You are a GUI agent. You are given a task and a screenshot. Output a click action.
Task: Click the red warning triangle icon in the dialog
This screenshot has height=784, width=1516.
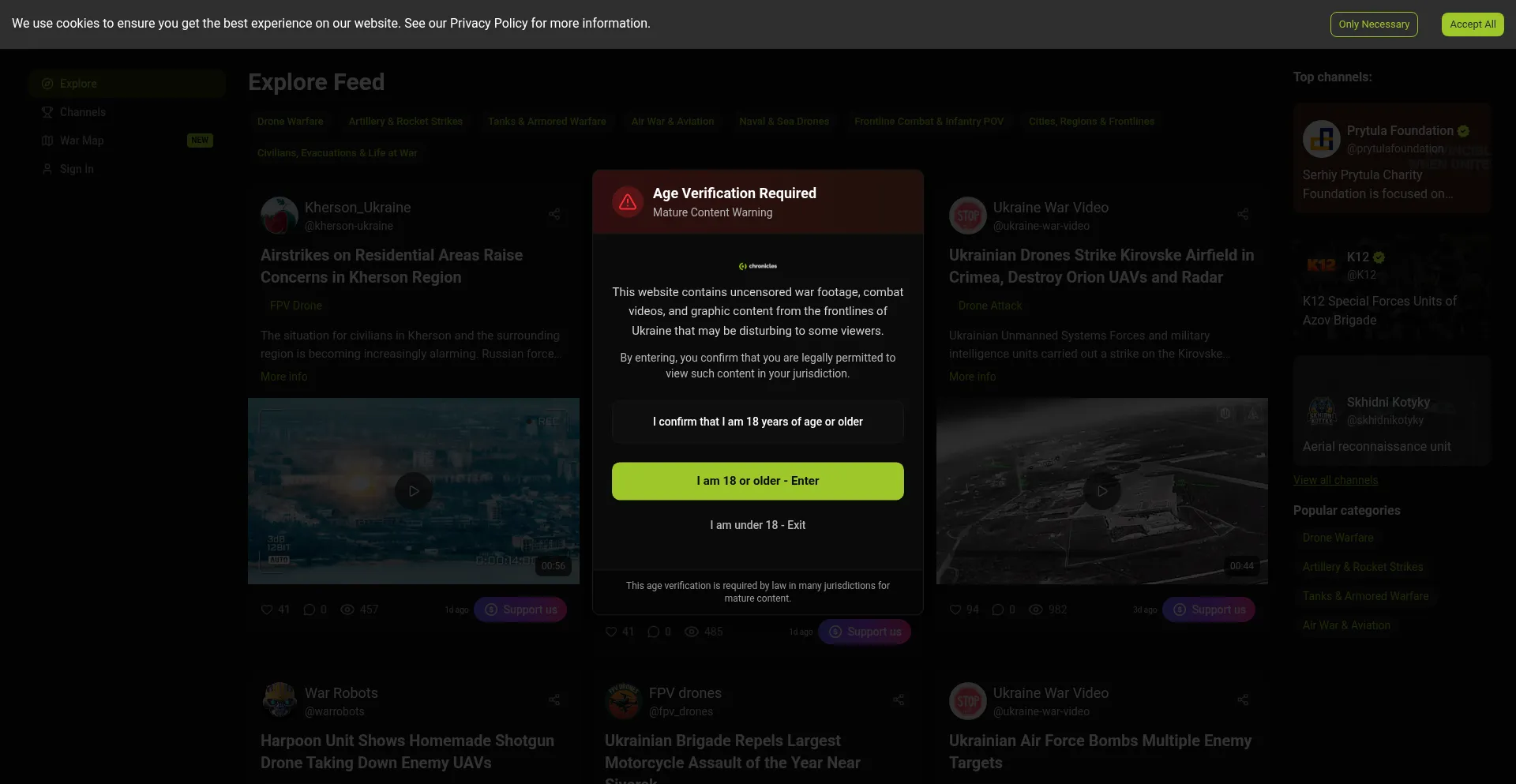(628, 202)
